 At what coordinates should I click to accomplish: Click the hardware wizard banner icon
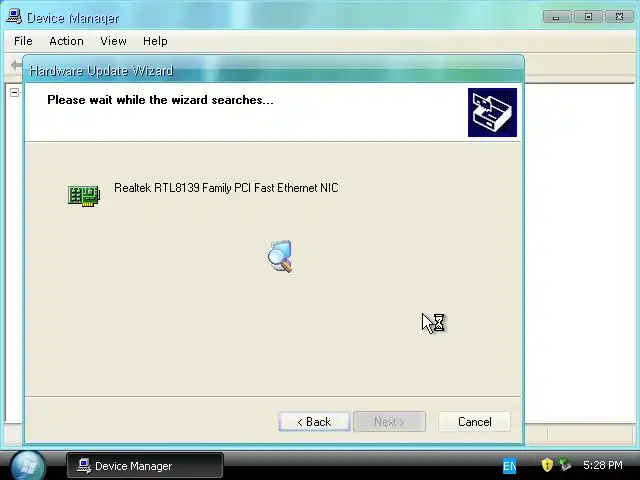(x=492, y=112)
